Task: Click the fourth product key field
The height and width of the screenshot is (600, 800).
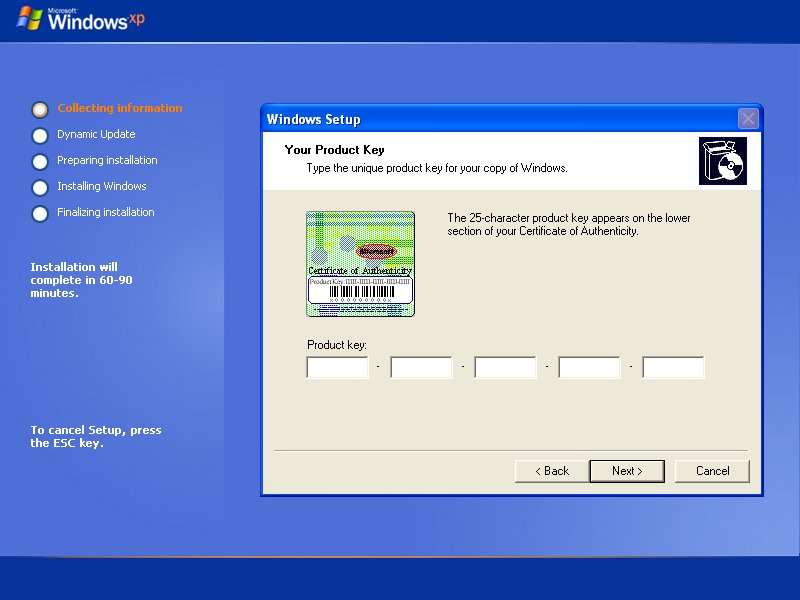Action: coord(589,367)
